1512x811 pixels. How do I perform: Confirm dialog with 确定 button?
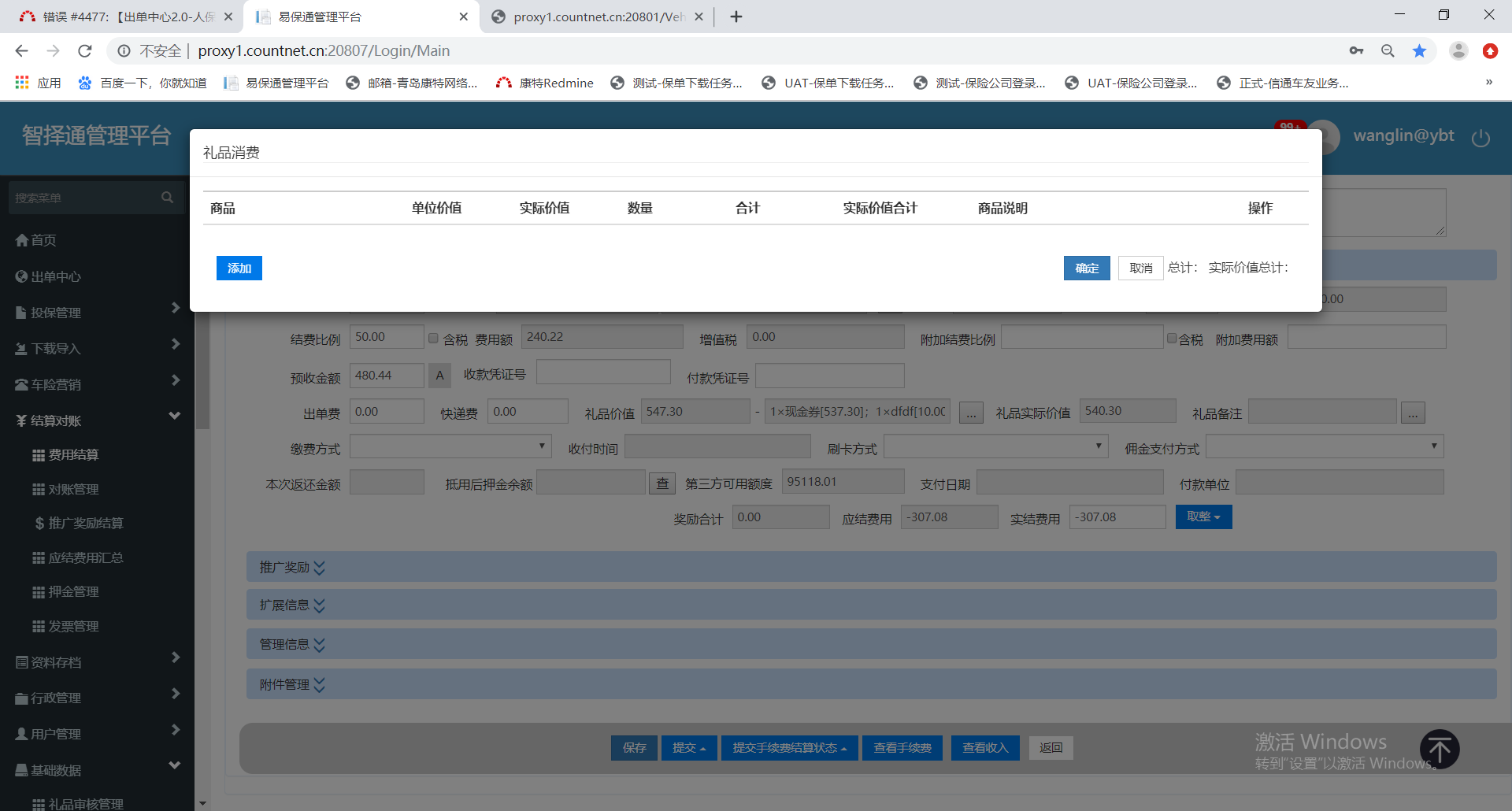[x=1087, y=268]
